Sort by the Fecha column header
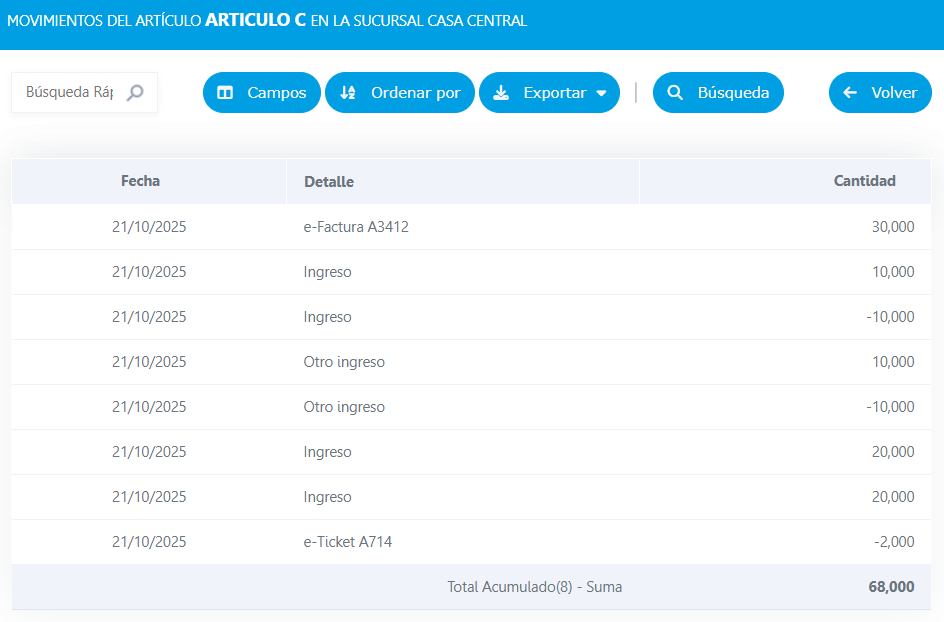Image resolution: width=944 pixels, height=622 pixels. [140, 181]
